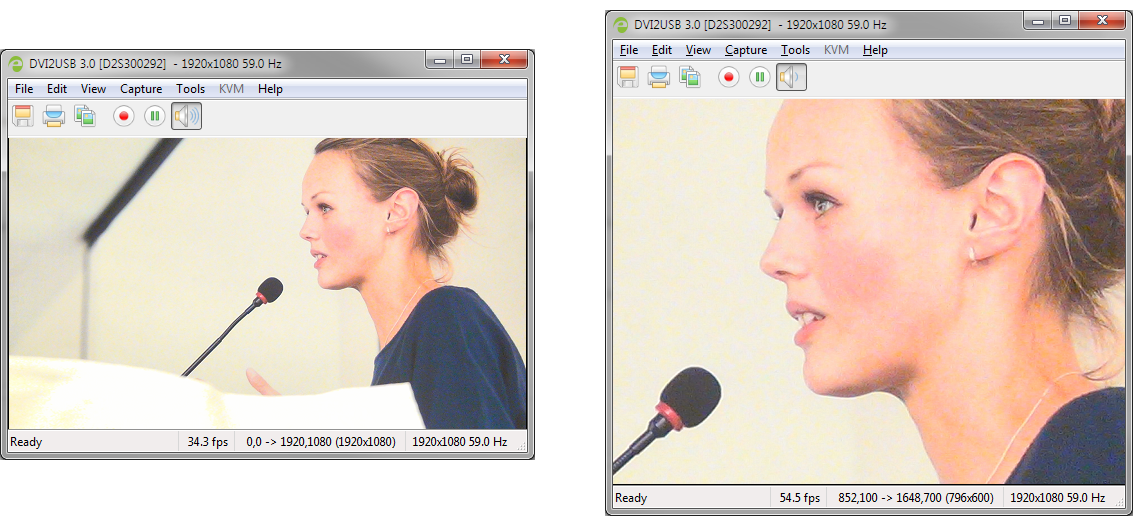
Task: Start recording in the left window
Action: coord(124,116)
